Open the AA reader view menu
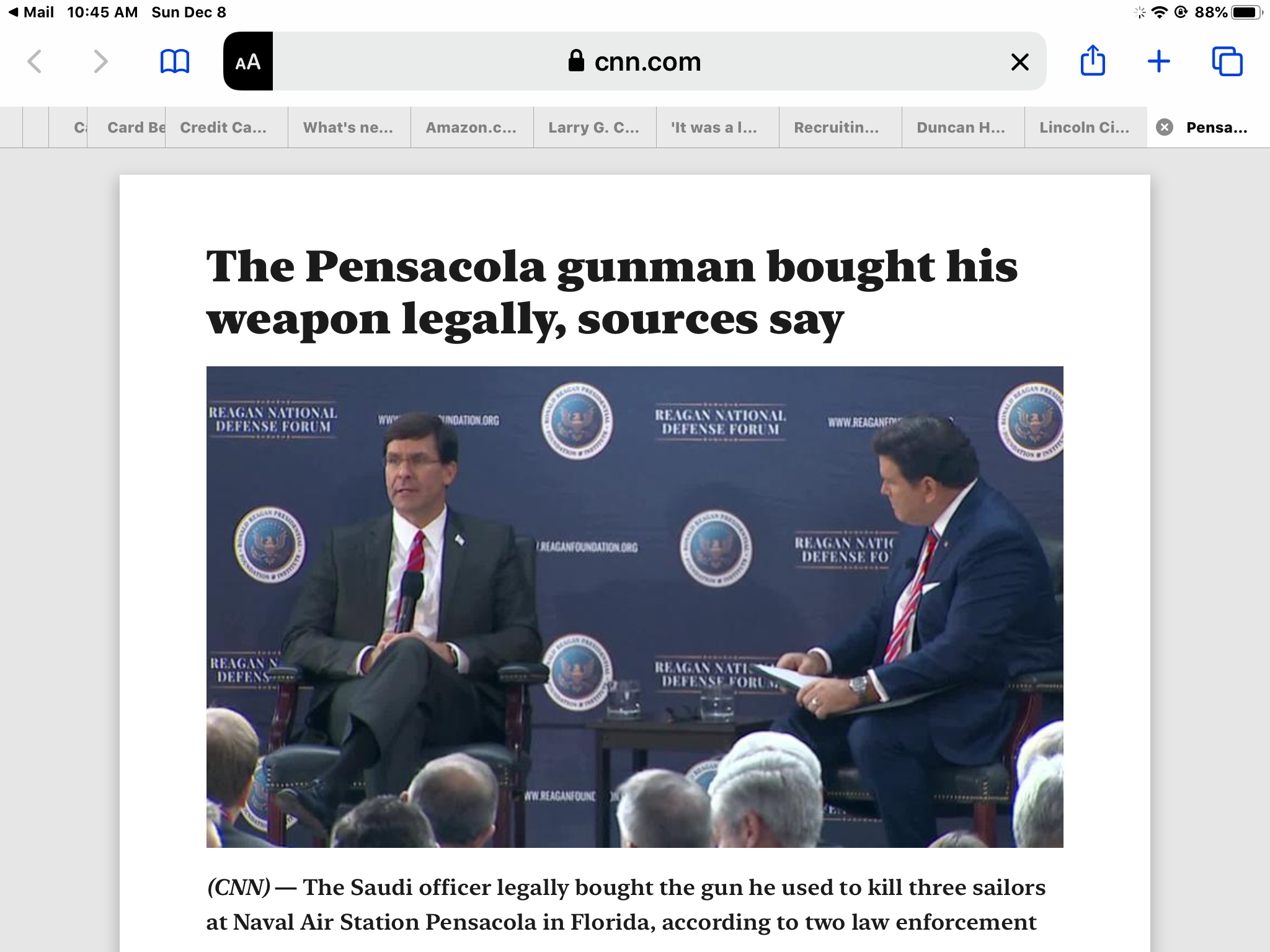1270x952 pixels. (x=248, y=61)
